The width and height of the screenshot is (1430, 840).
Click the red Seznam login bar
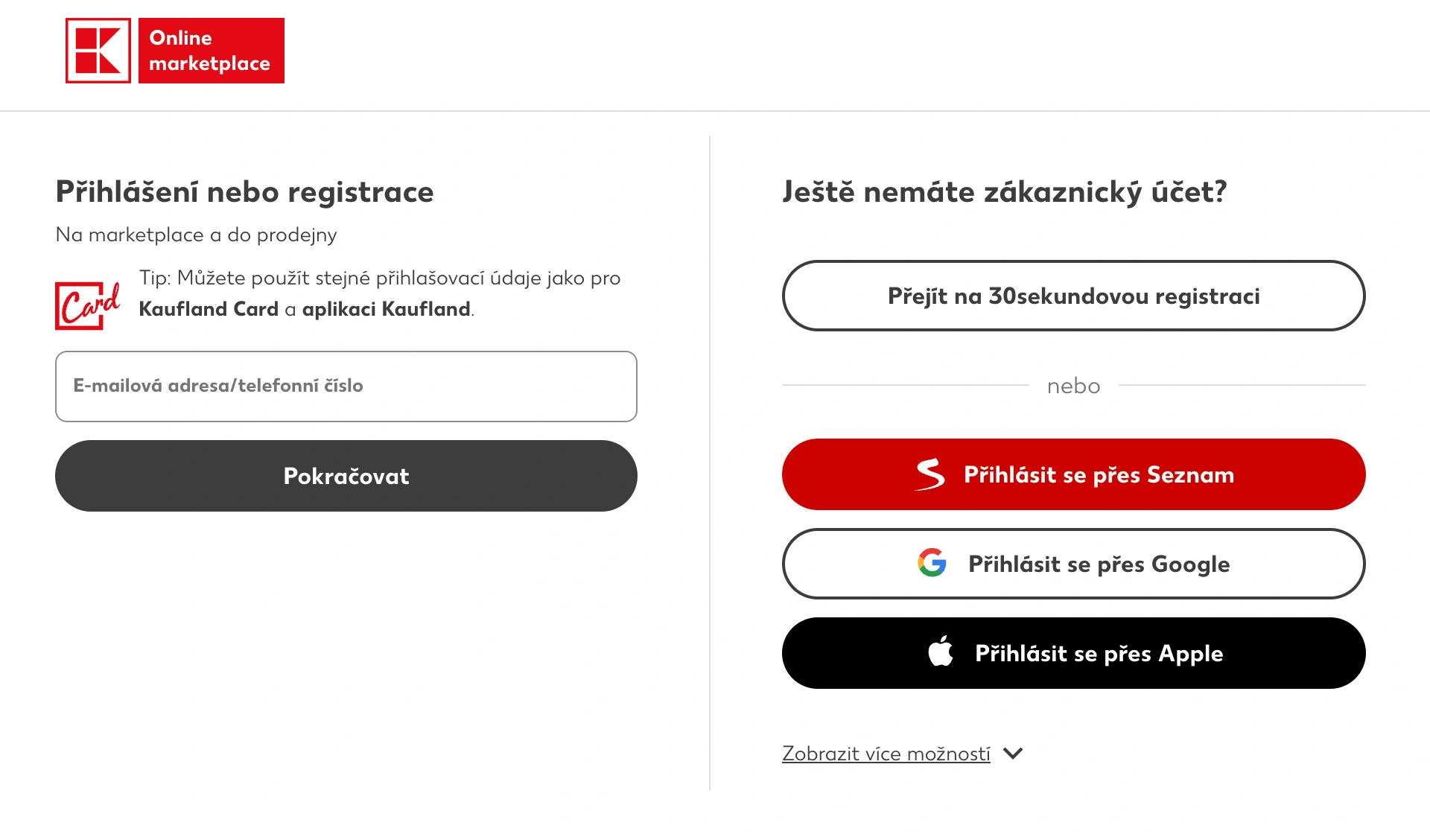(x=1072, y=474)
